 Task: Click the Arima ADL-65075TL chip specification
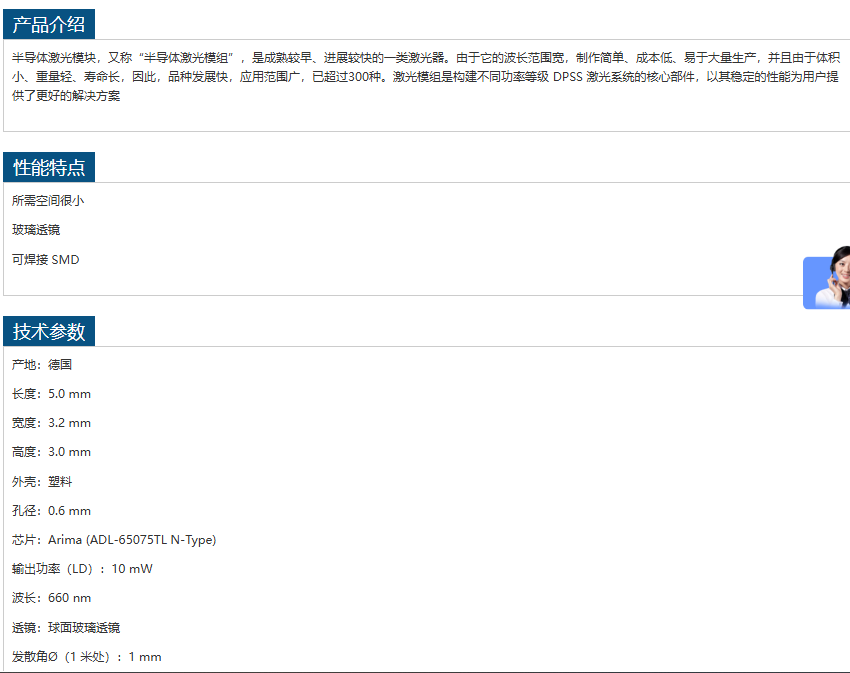coord(114,540)
